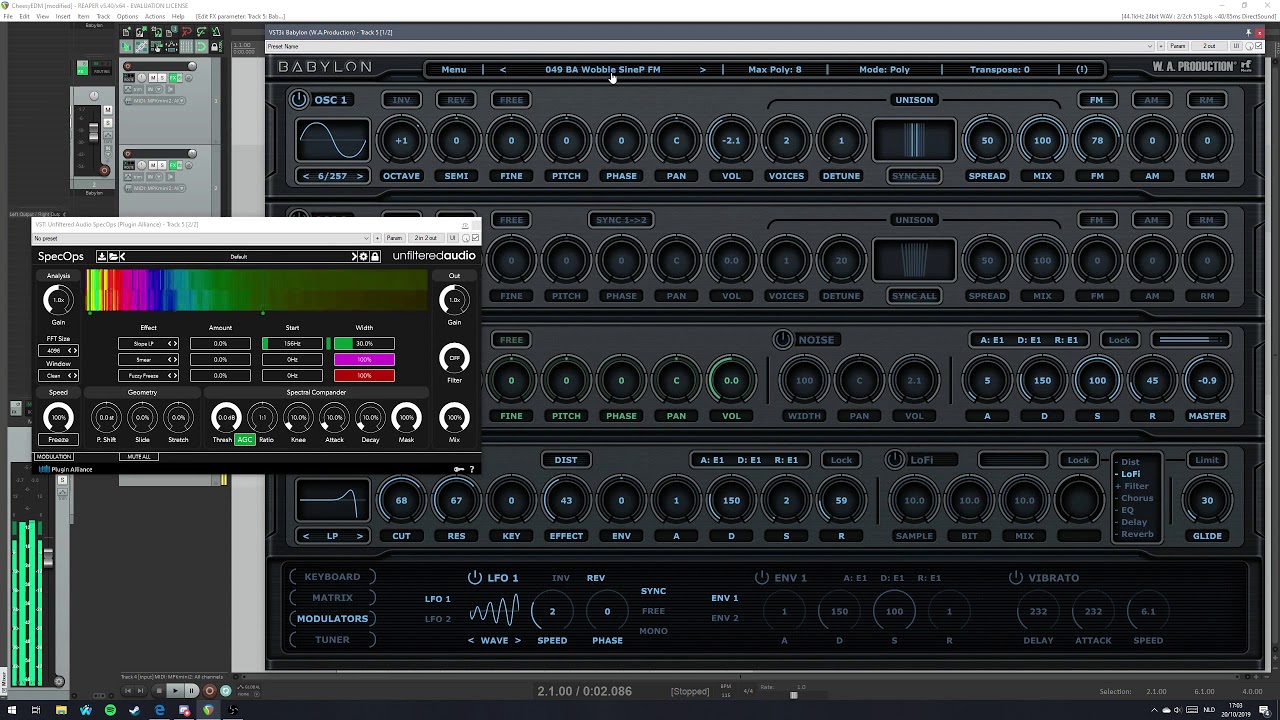The width and height of the screenshot is (1280, 720).
Task: Go to previous Babylon preset
Action: coord(502,70)
